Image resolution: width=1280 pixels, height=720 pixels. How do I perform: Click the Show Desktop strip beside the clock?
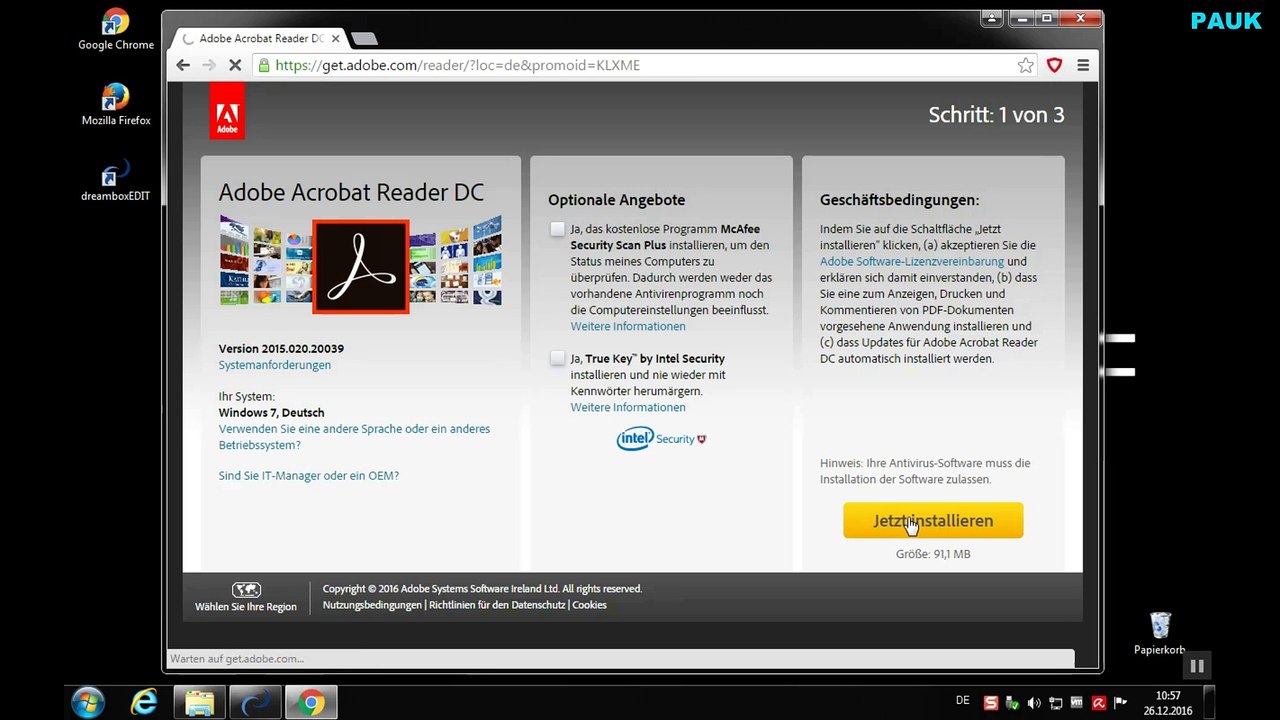(x=1209, y=703)
